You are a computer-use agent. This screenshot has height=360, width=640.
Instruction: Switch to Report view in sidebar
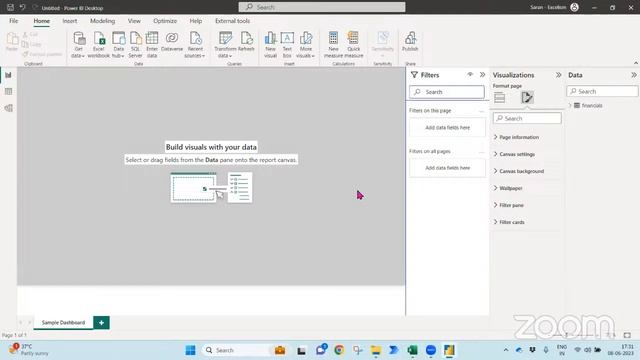(8, 75)
